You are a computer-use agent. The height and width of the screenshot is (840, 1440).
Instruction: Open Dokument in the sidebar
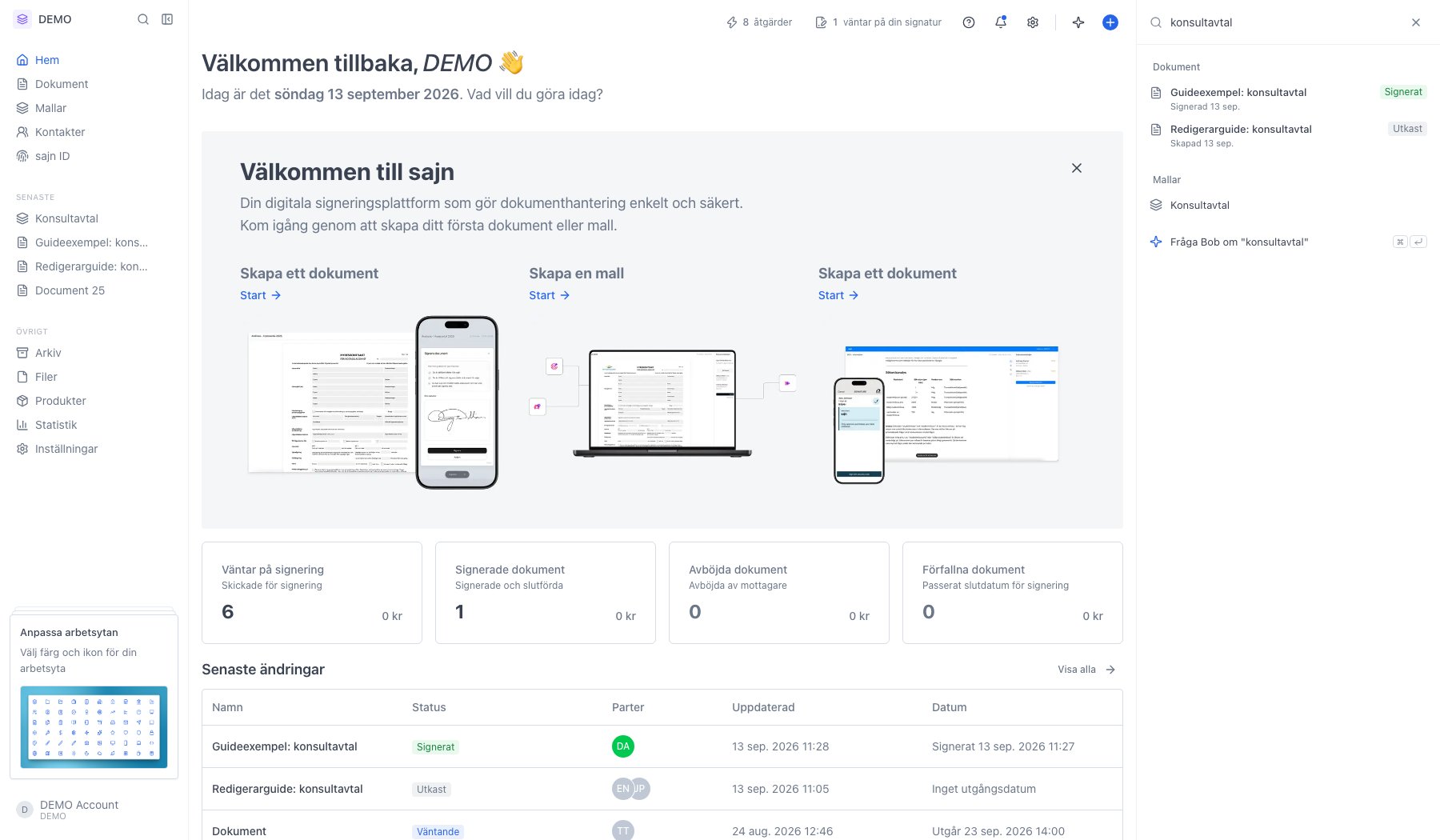click(x=94, y=84)
